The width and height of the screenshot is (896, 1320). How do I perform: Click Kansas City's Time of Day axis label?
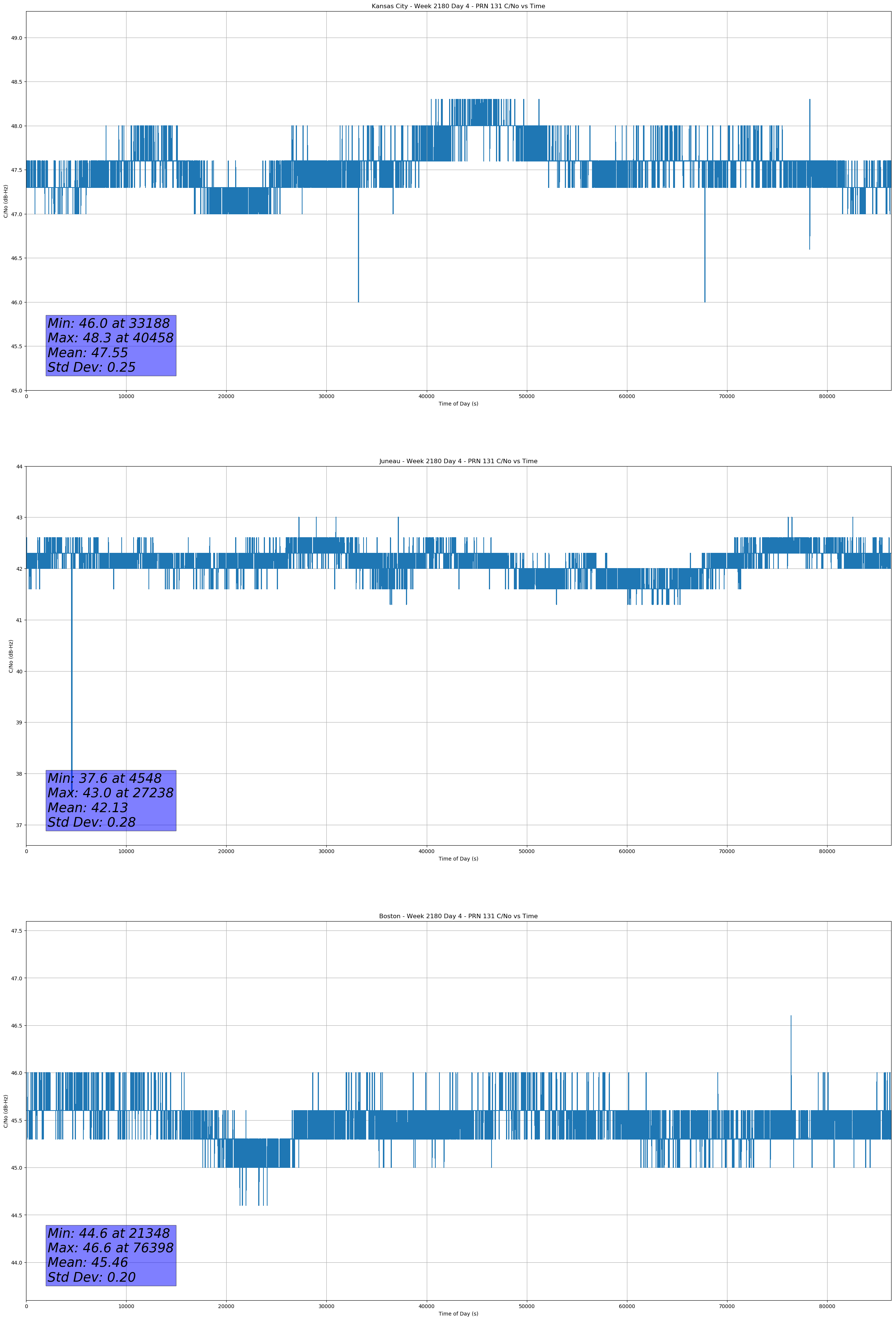point(458,404)
